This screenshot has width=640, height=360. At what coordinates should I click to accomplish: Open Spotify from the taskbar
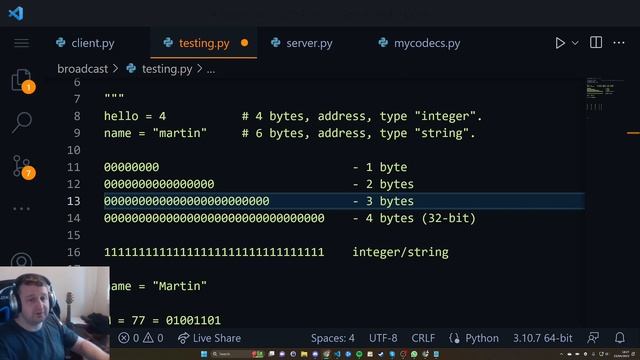[359, 354]
